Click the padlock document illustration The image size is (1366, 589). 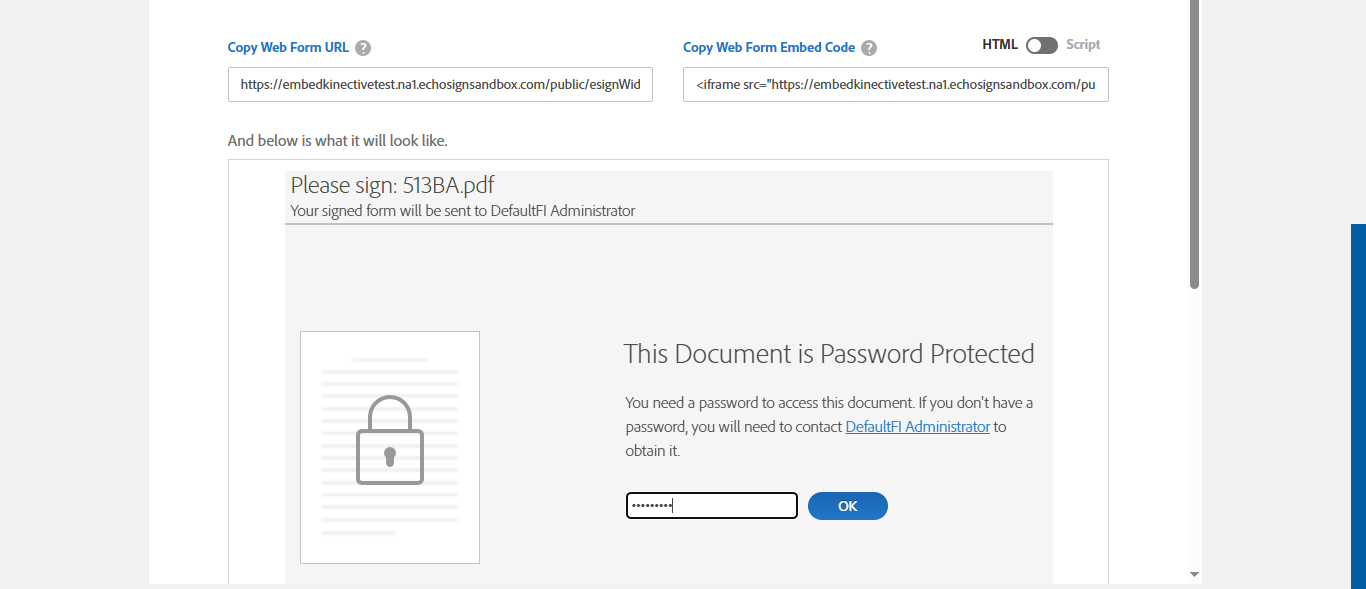click(x=390, y=447)
